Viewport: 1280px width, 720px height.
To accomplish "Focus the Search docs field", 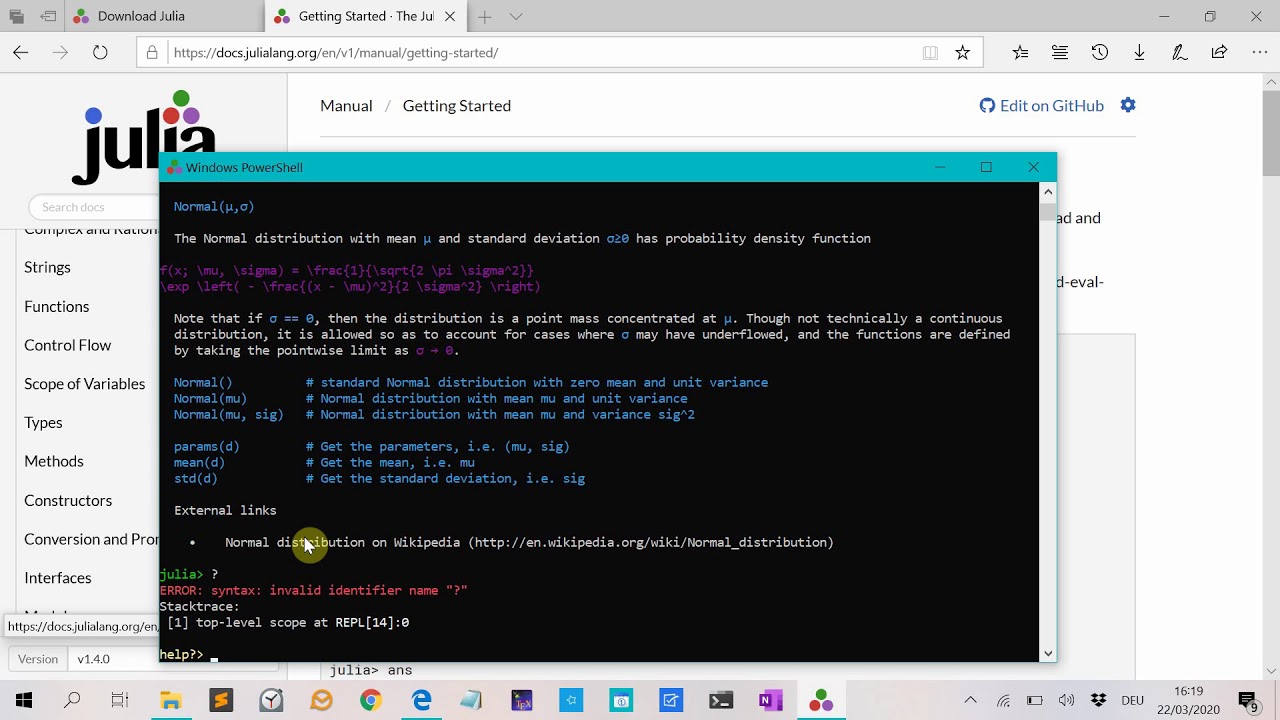I will pyautogui.click(x=92, y=207).
